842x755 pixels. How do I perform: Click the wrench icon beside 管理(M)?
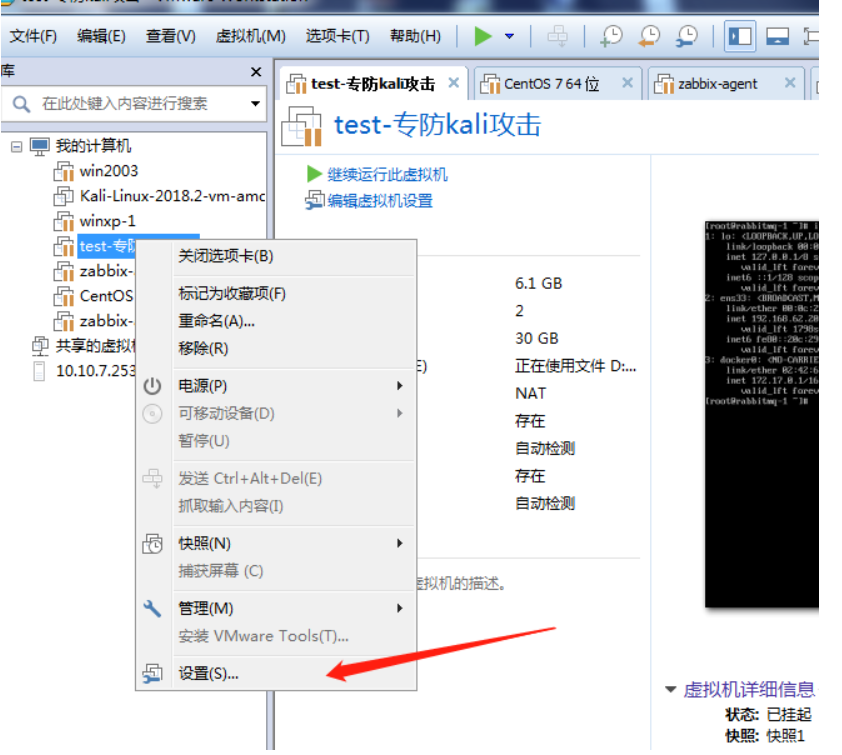pyautogui.click(x=153, y=608)
